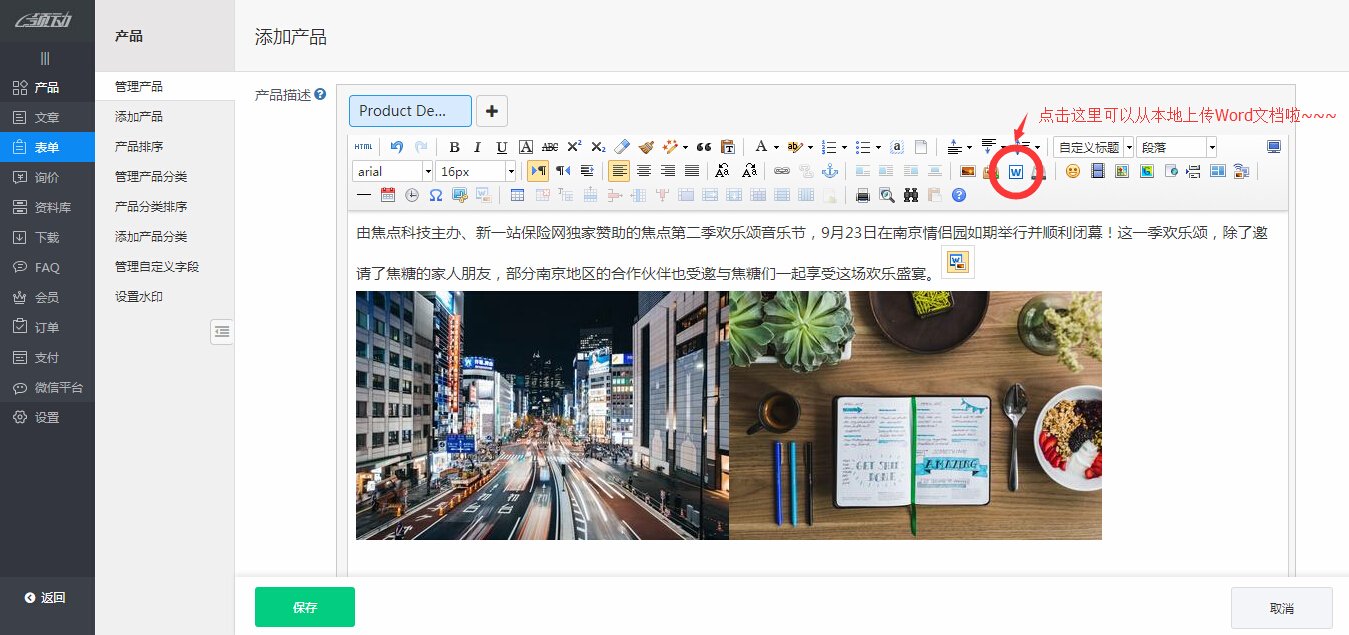Select the Product De... description tab
The width and height of the screenshot is (1349, 635).
click(x=409, y=111)
